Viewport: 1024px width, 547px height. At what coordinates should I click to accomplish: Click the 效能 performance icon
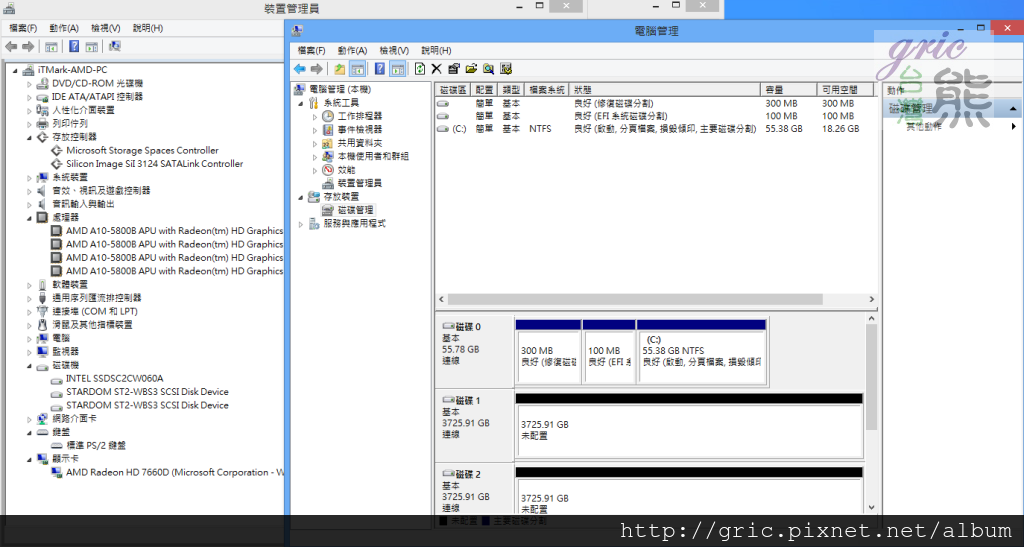tap(328, 170)
